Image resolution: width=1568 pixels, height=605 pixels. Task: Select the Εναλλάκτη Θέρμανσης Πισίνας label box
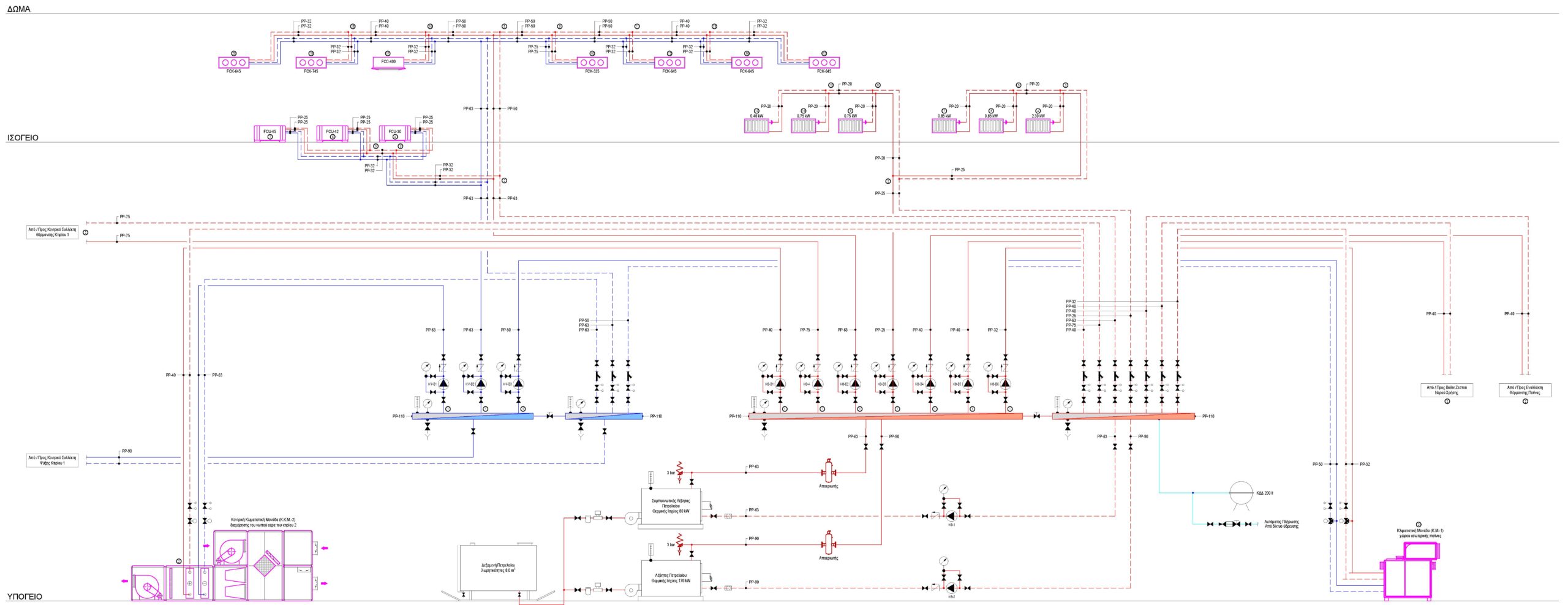[1525, 390]
